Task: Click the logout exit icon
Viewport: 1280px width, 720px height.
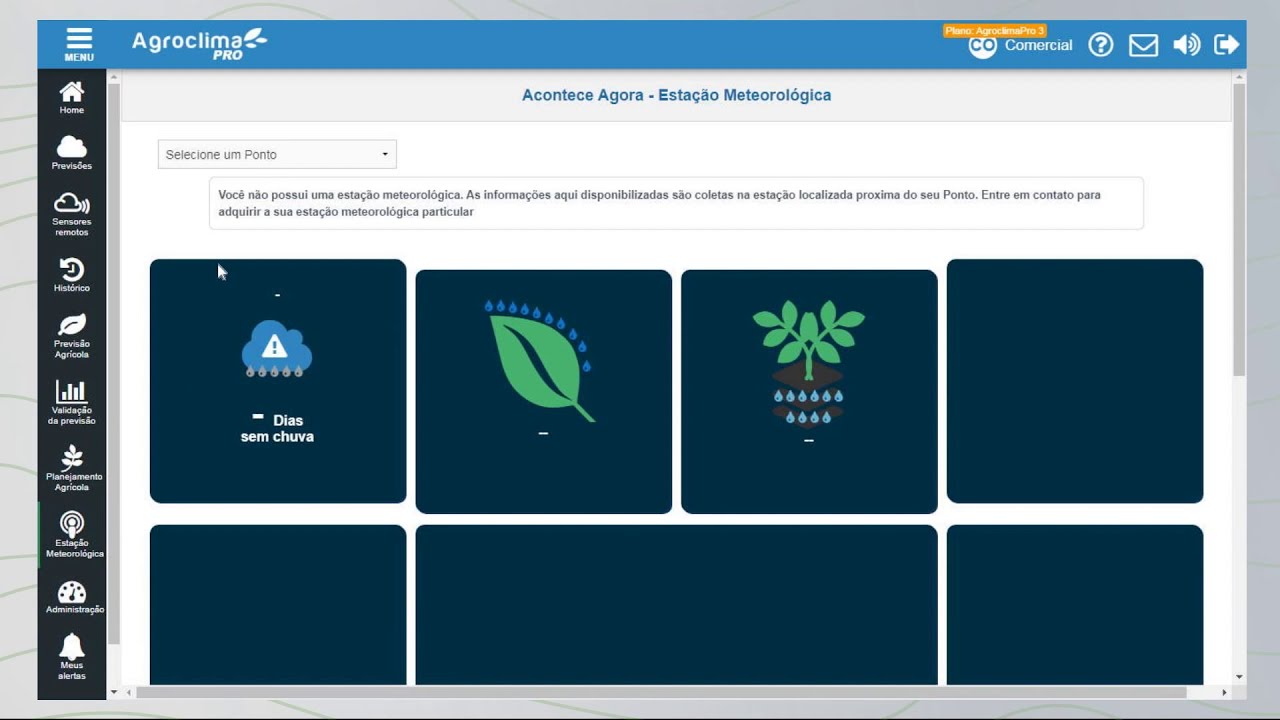Action: [1226, 45]
